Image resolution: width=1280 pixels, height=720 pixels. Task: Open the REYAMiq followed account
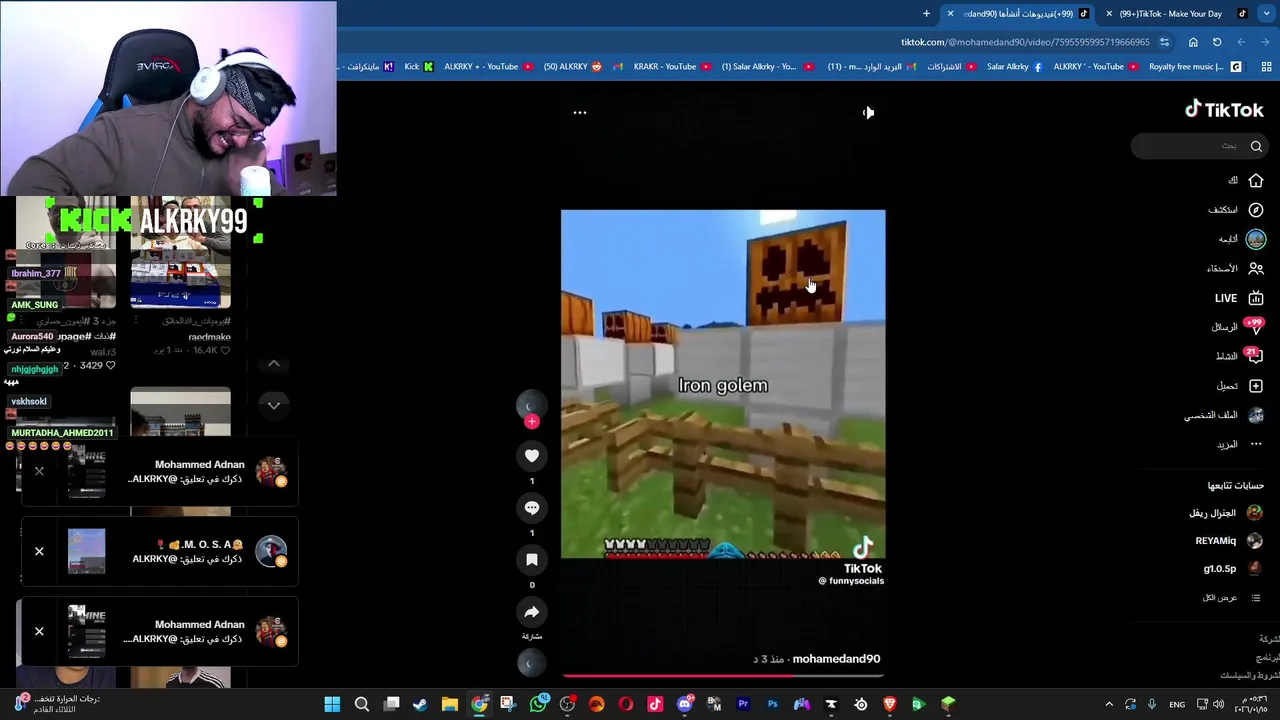coord(1227,541)
